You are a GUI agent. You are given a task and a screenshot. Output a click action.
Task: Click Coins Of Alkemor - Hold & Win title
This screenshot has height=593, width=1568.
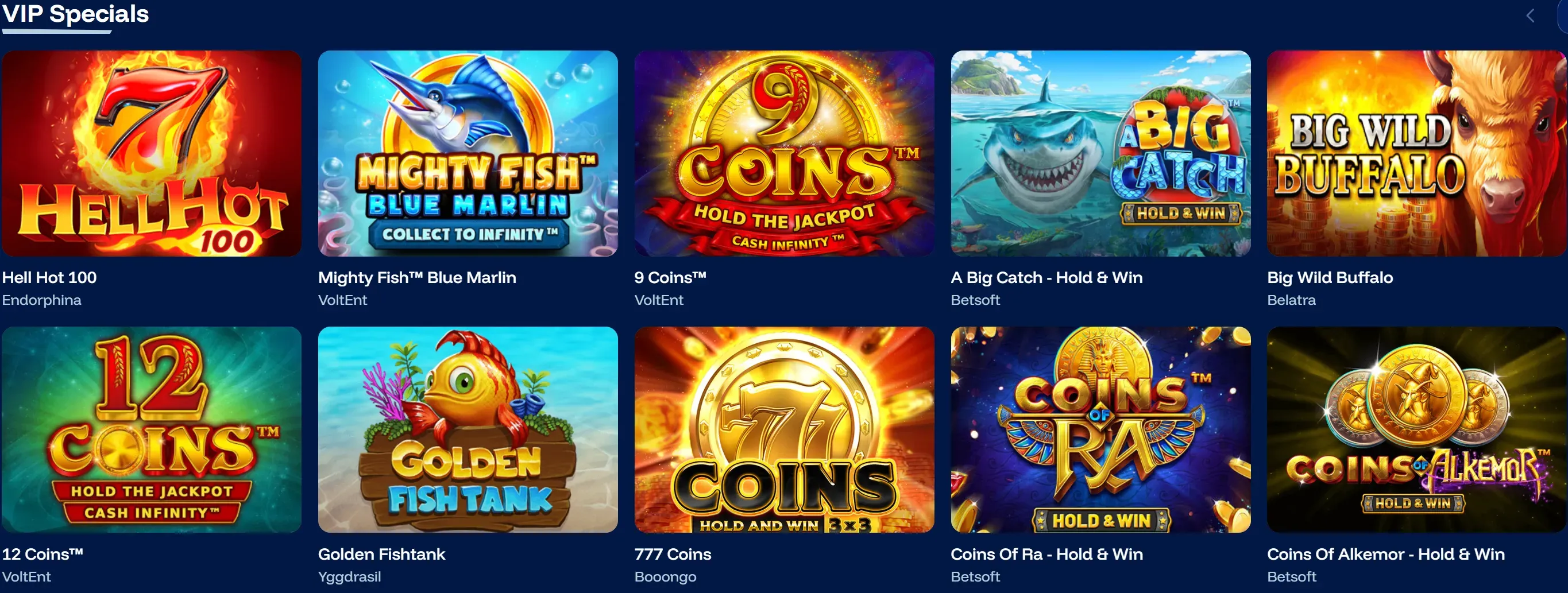[x=1386, y=554]
